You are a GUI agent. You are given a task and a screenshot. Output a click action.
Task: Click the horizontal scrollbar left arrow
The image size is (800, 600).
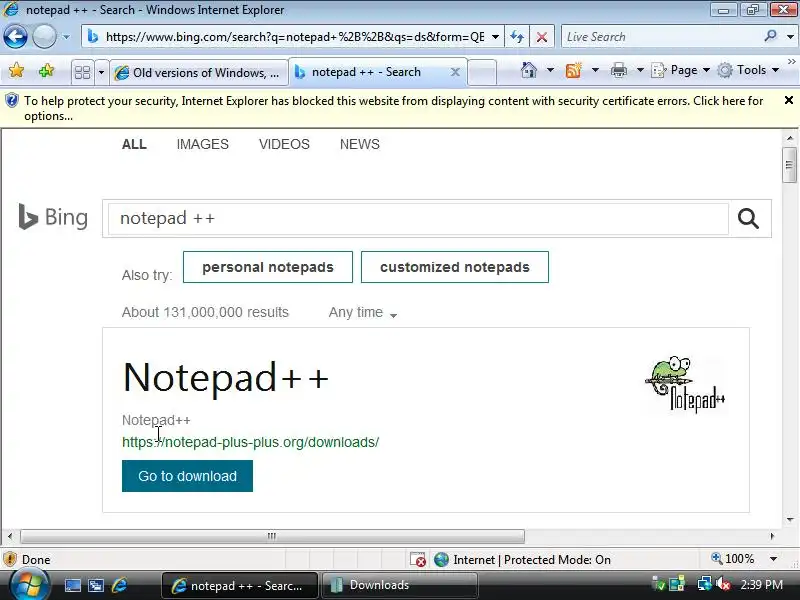click(x=10, y=536)
